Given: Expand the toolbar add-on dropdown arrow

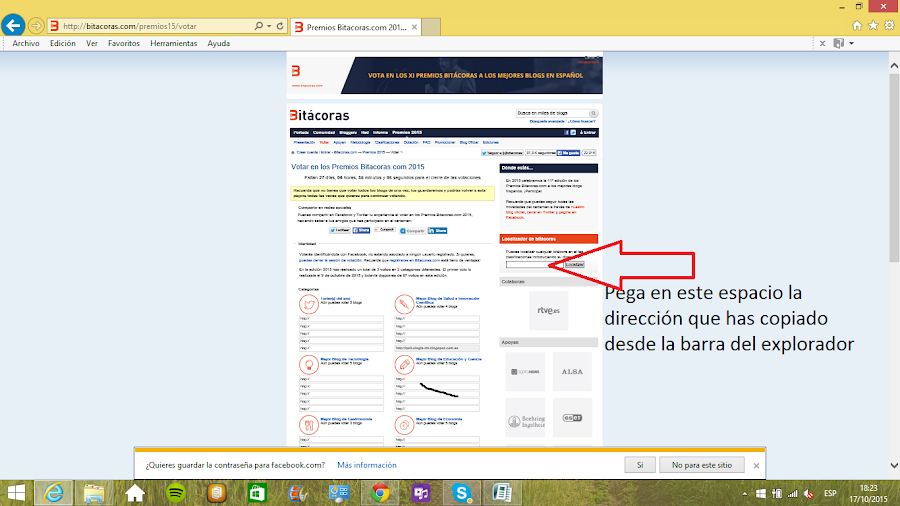Looking at the screenshot, I should (851, 43).
